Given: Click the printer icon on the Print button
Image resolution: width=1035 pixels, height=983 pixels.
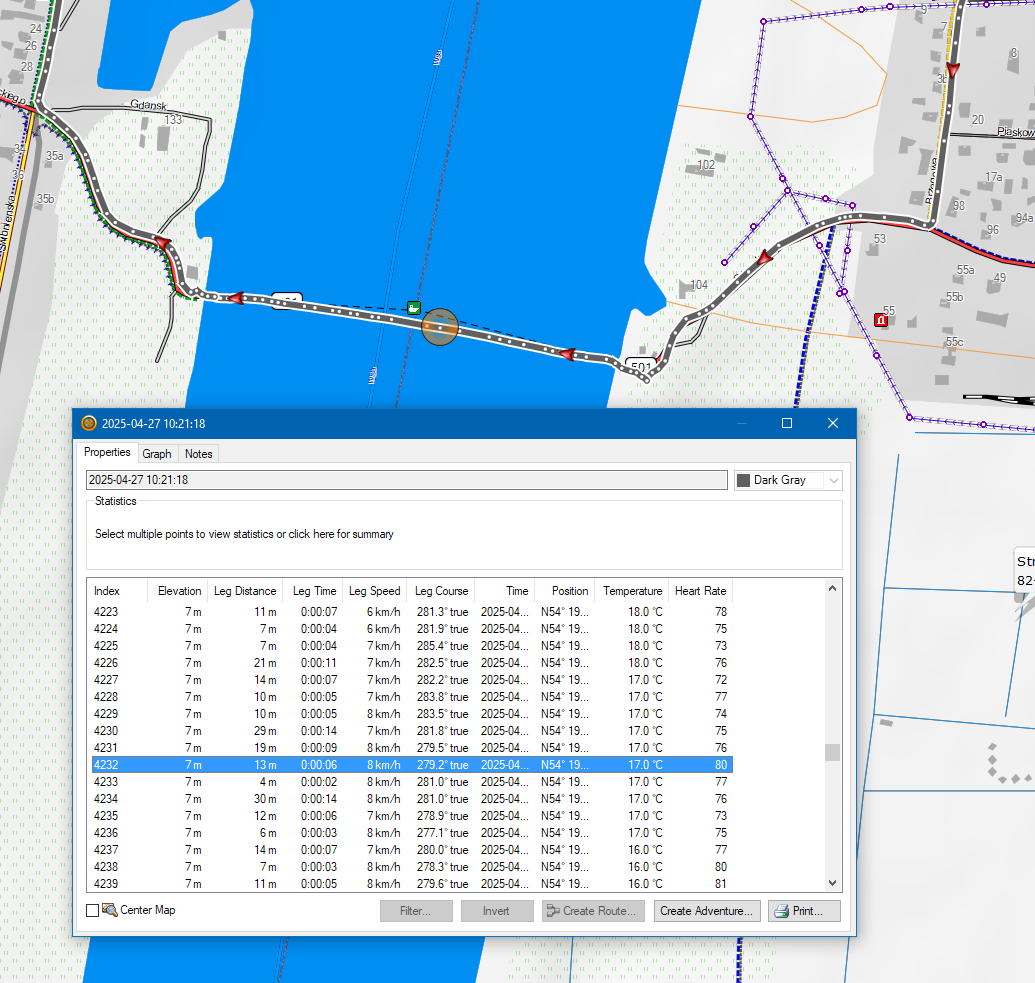Looking at the screenshot, I should pos(781,911).
